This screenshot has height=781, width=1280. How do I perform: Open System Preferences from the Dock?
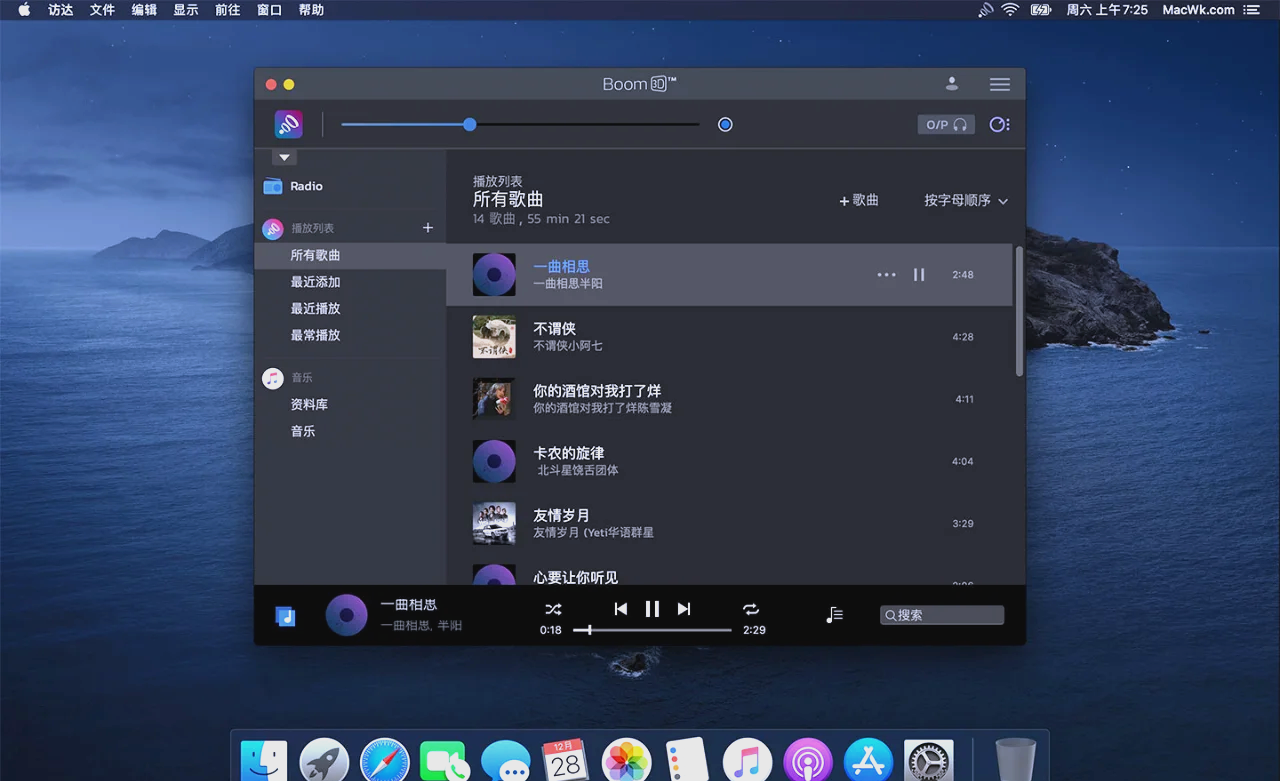click(x=929, y=762)
